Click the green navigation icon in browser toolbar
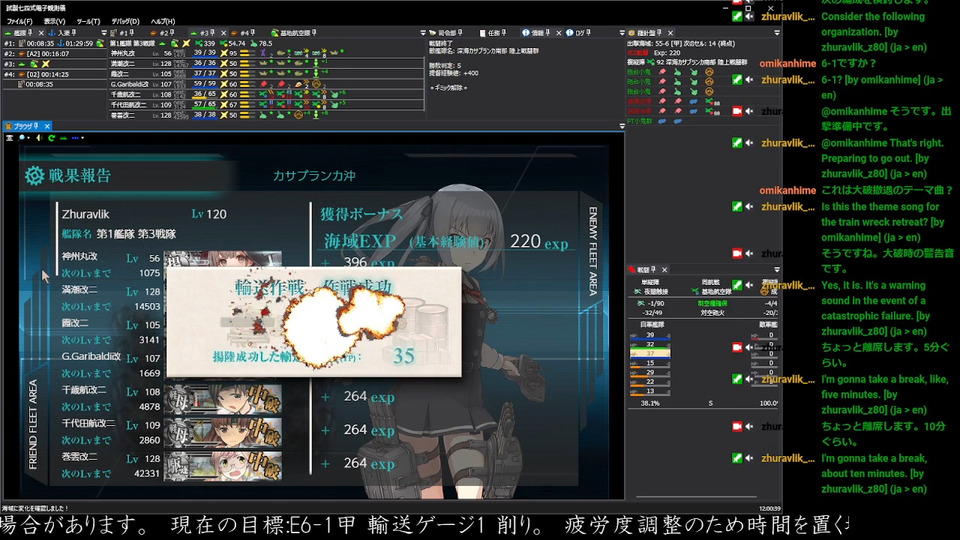The width and height of the screenshot is (960, 540). (x=63, y=138)
